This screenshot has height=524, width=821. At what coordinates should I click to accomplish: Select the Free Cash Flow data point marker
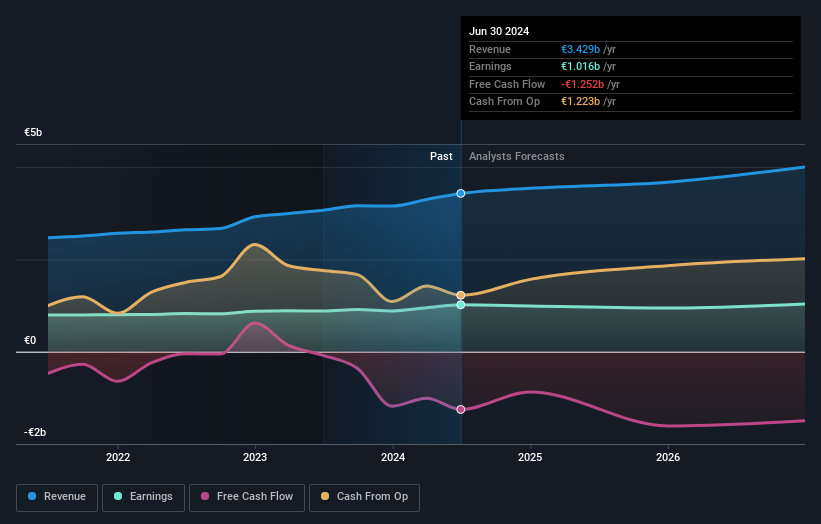[x=461, y=409]
